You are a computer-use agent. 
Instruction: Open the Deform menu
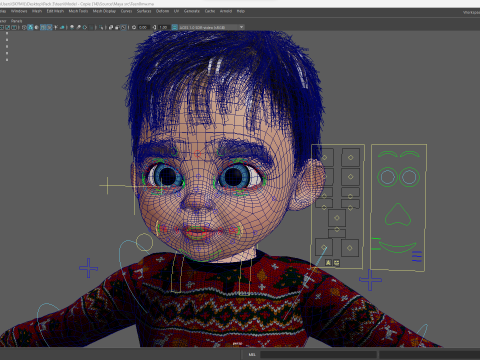(x=162, y=11)
